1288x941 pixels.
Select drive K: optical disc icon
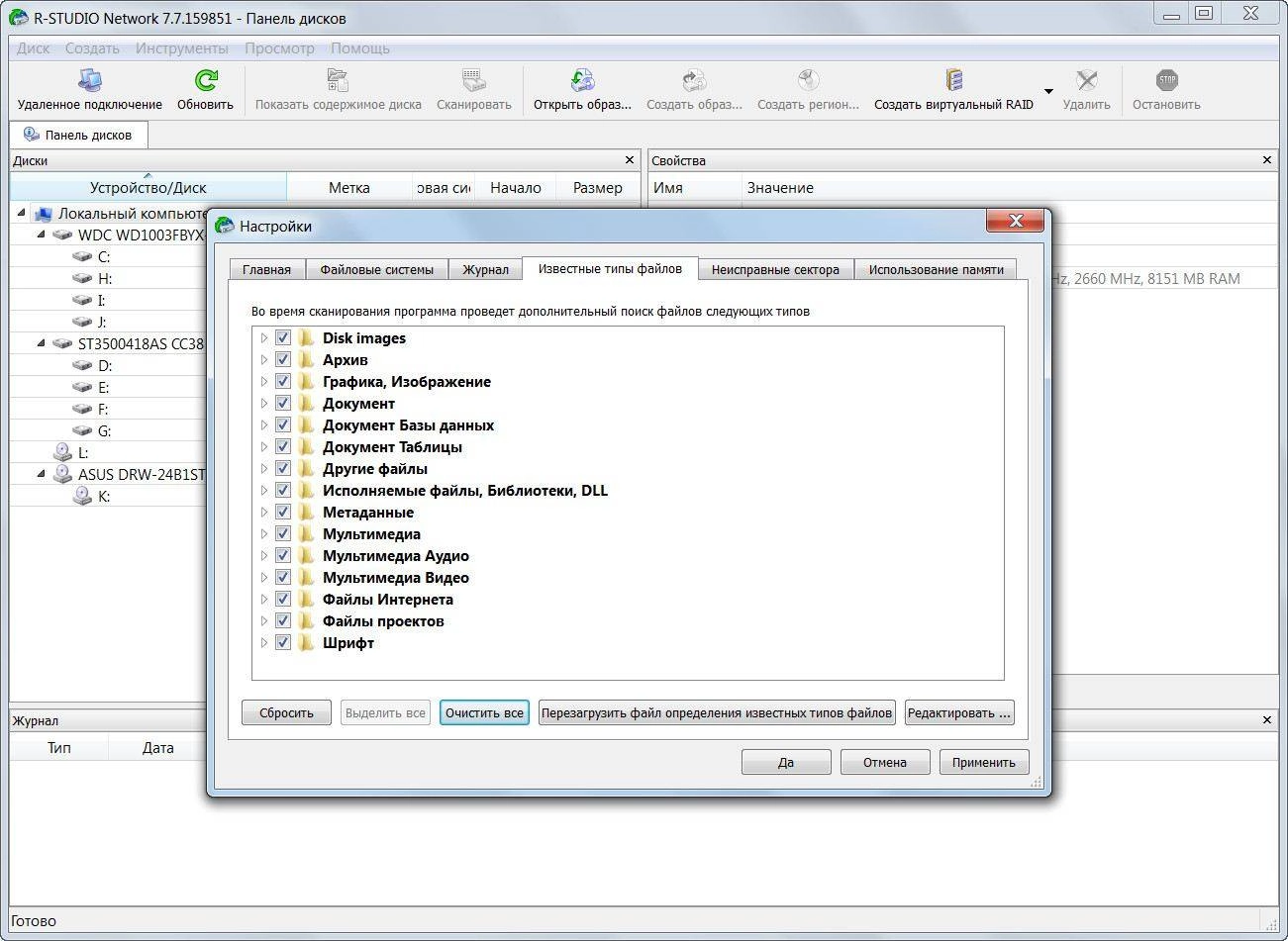82,496
